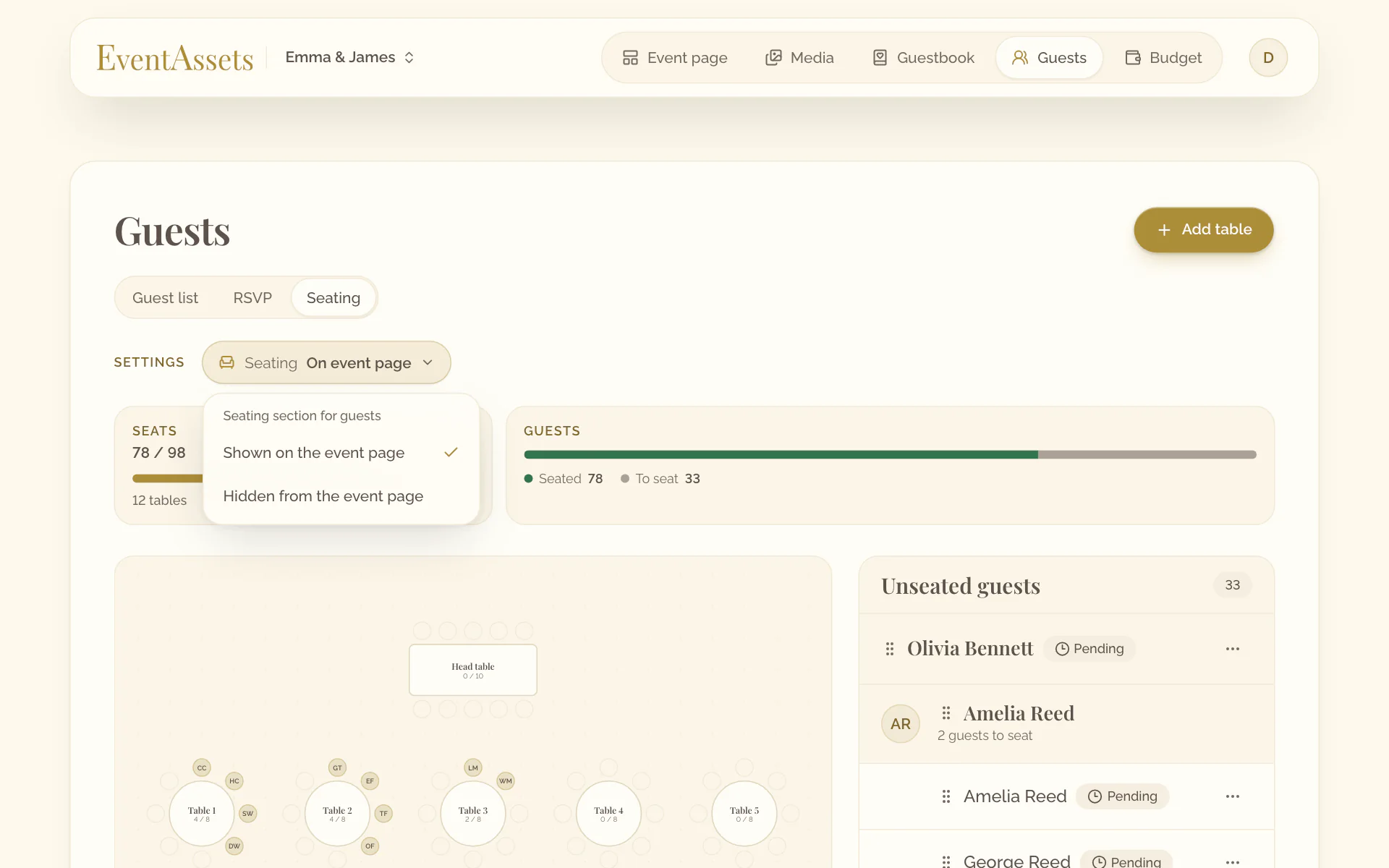
Task: Click the EventAssets logo
Action: [x=175, y=58]
